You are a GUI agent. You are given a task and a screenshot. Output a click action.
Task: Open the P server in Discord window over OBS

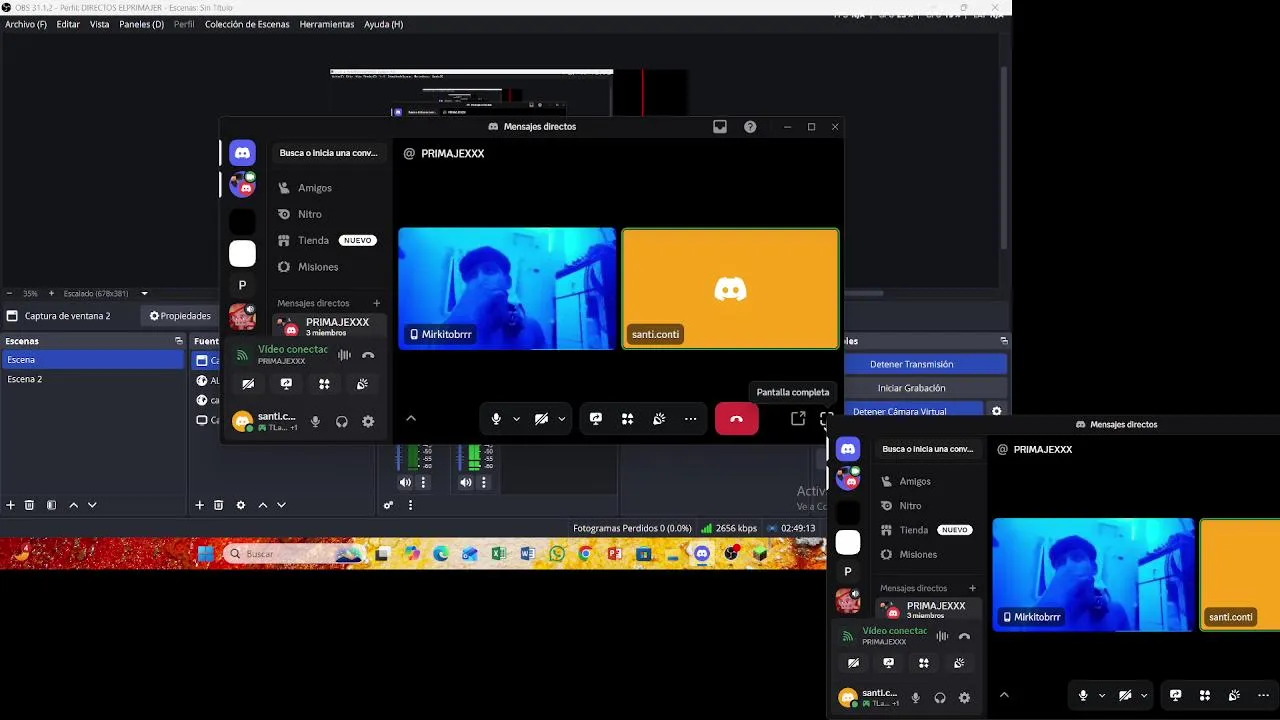click(242, 285)
